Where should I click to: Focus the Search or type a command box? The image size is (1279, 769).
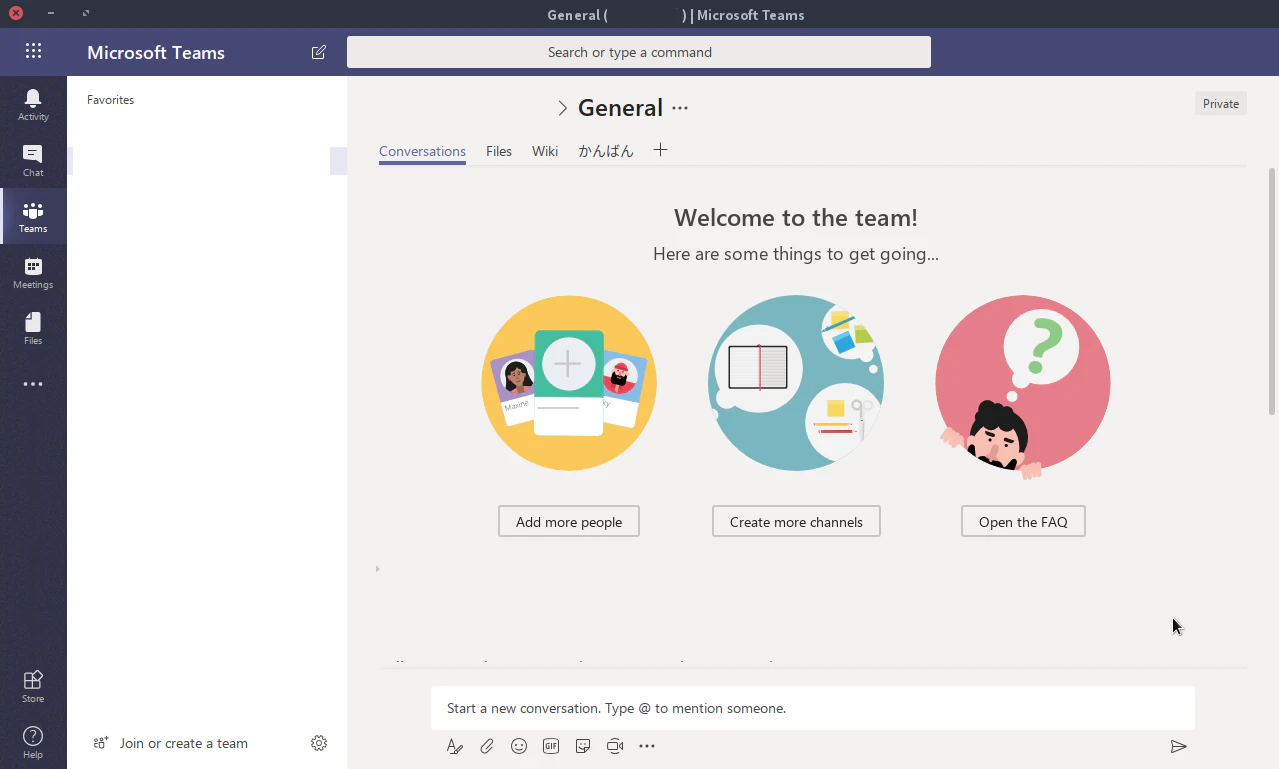tap(639, 52)
